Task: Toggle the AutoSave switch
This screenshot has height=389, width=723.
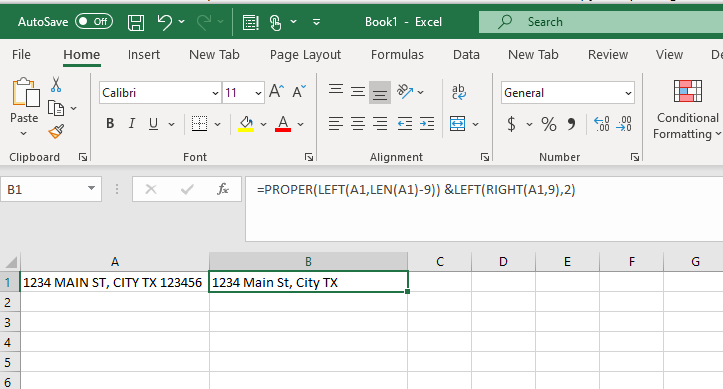Action: coord(94,22)
